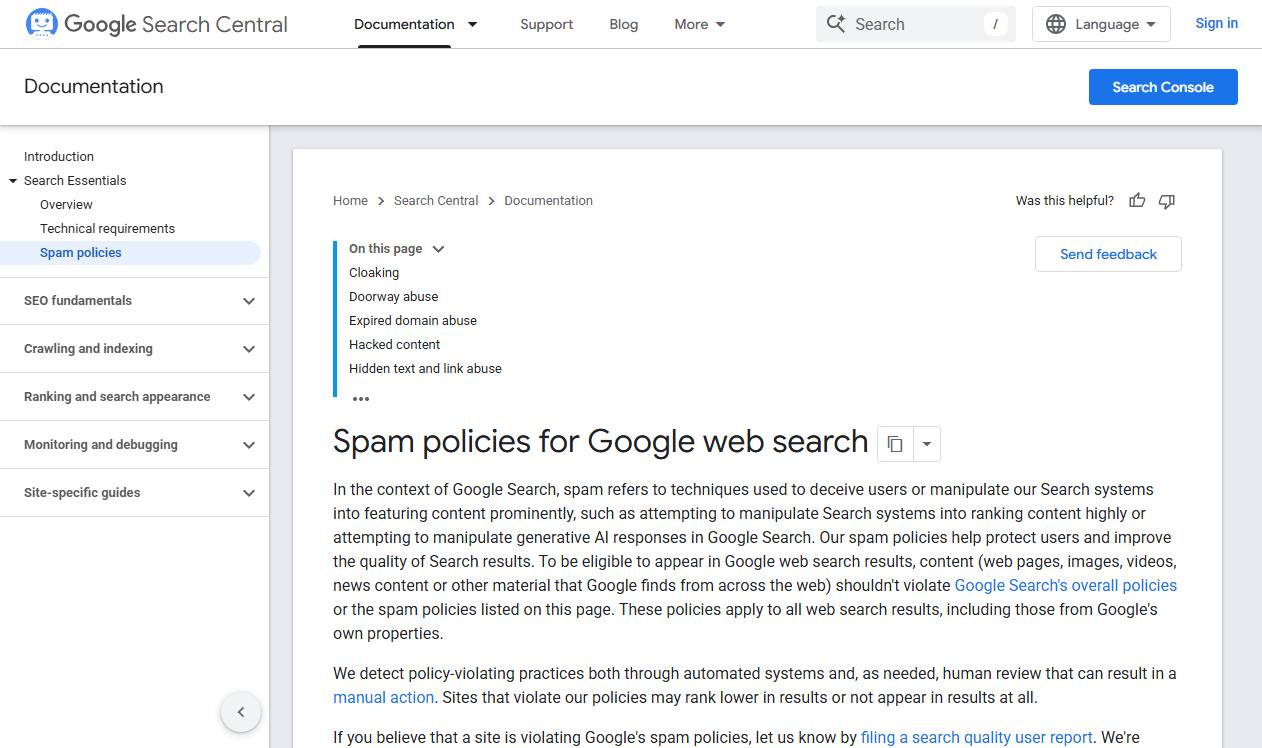Click the globe Language icon
The image size is (1262, 748).
[1056, 24]
